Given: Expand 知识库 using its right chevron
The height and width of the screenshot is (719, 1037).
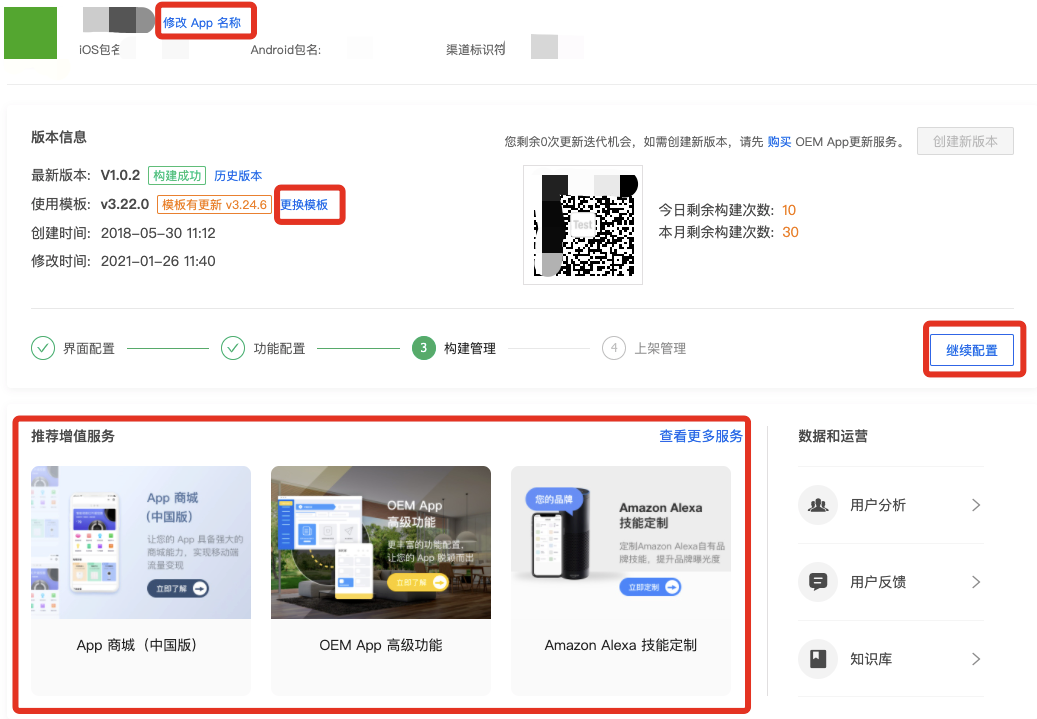Looking at the screenshot, I should (x=974, y=658).
